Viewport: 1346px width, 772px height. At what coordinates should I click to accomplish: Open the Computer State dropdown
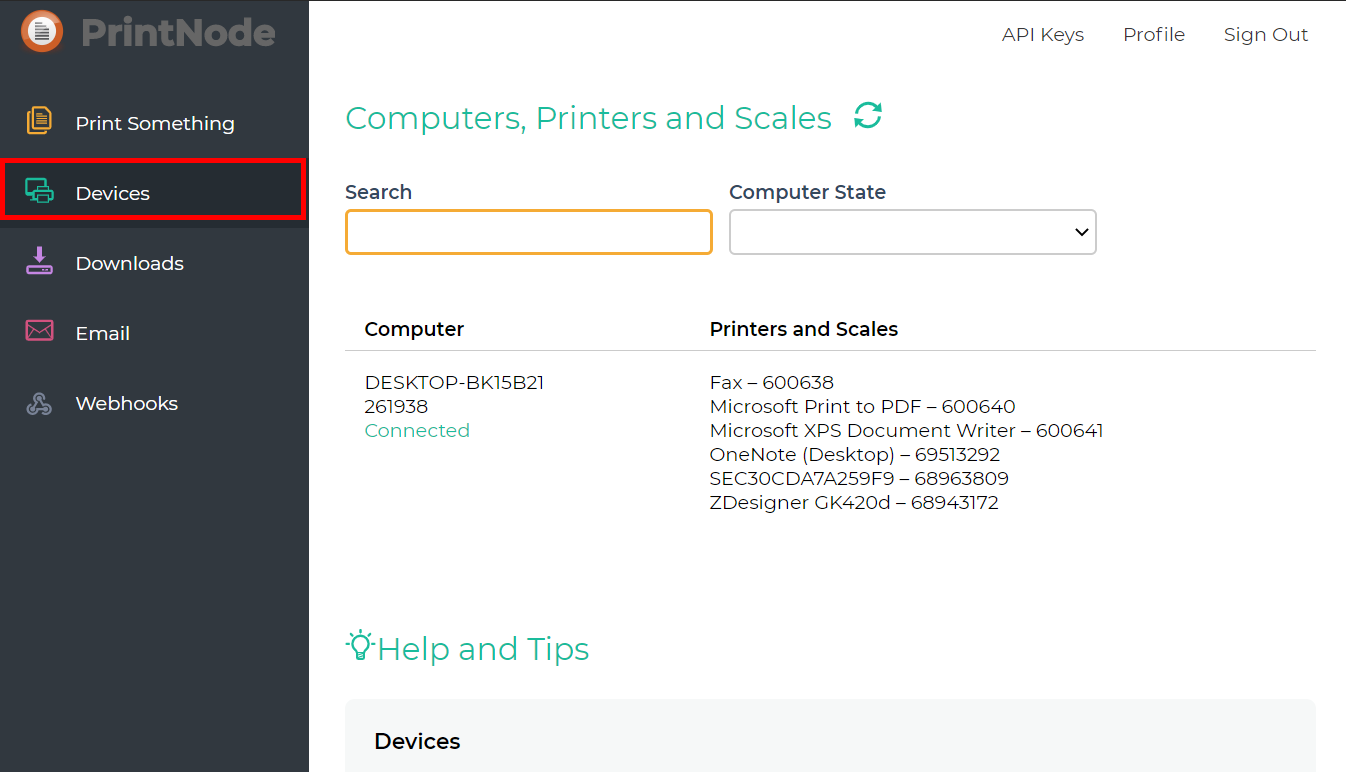point(912,231)
